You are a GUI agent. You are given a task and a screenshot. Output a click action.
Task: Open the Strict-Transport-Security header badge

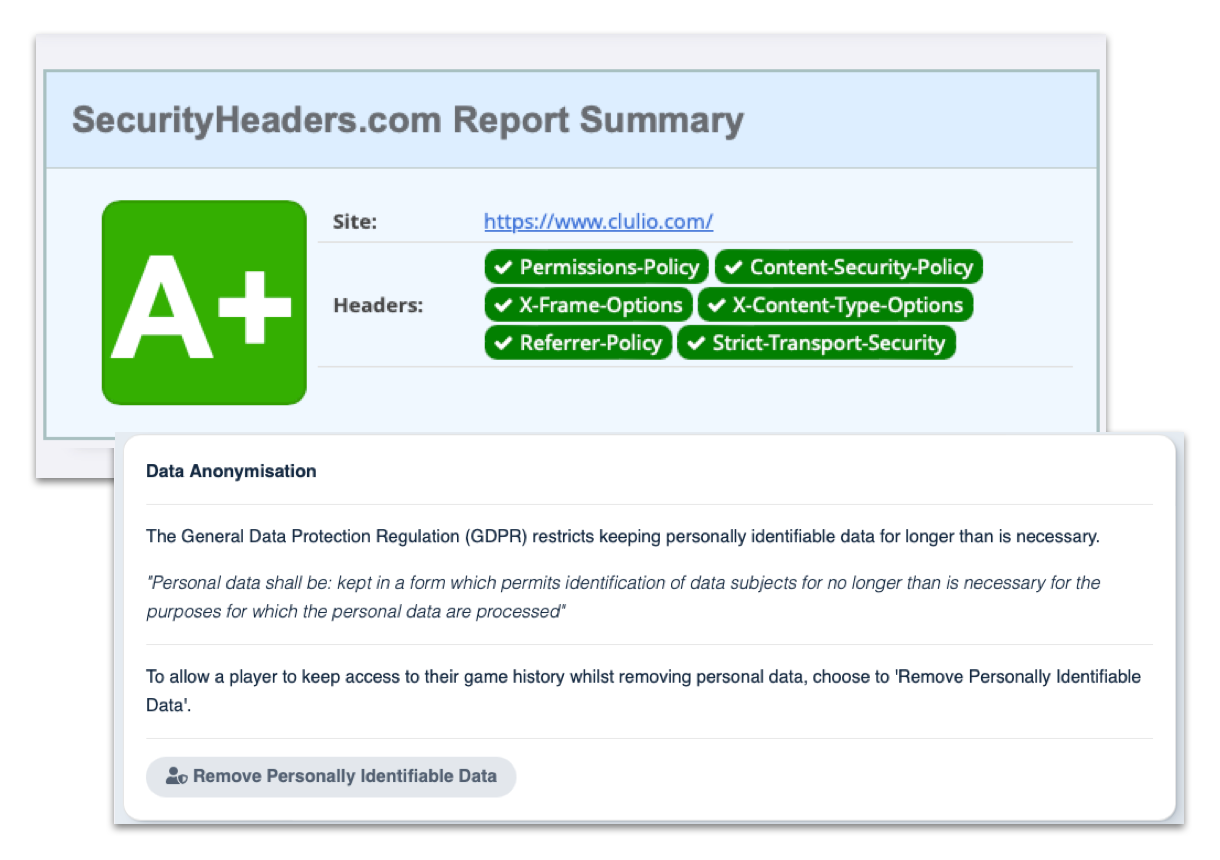tap(816, 343)
